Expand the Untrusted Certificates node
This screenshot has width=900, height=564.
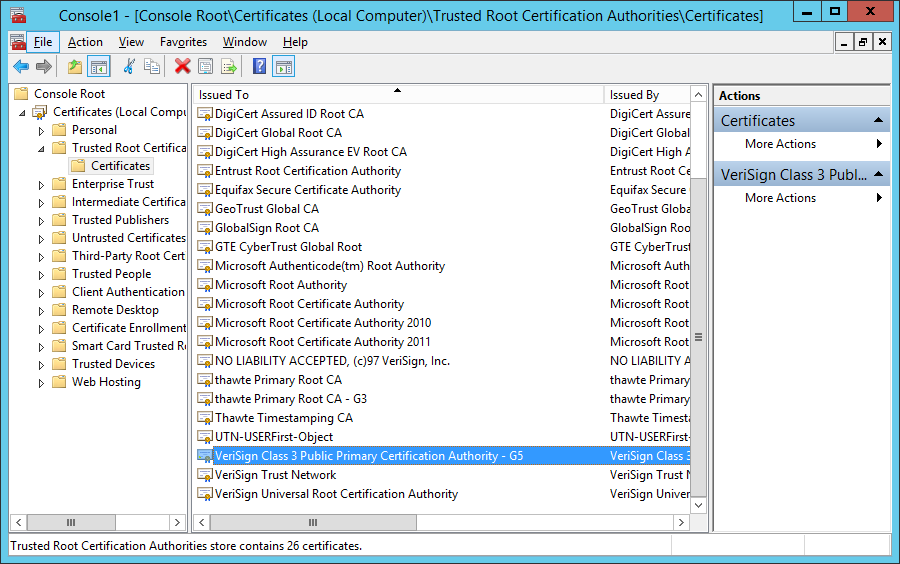[x=41, y=239]
